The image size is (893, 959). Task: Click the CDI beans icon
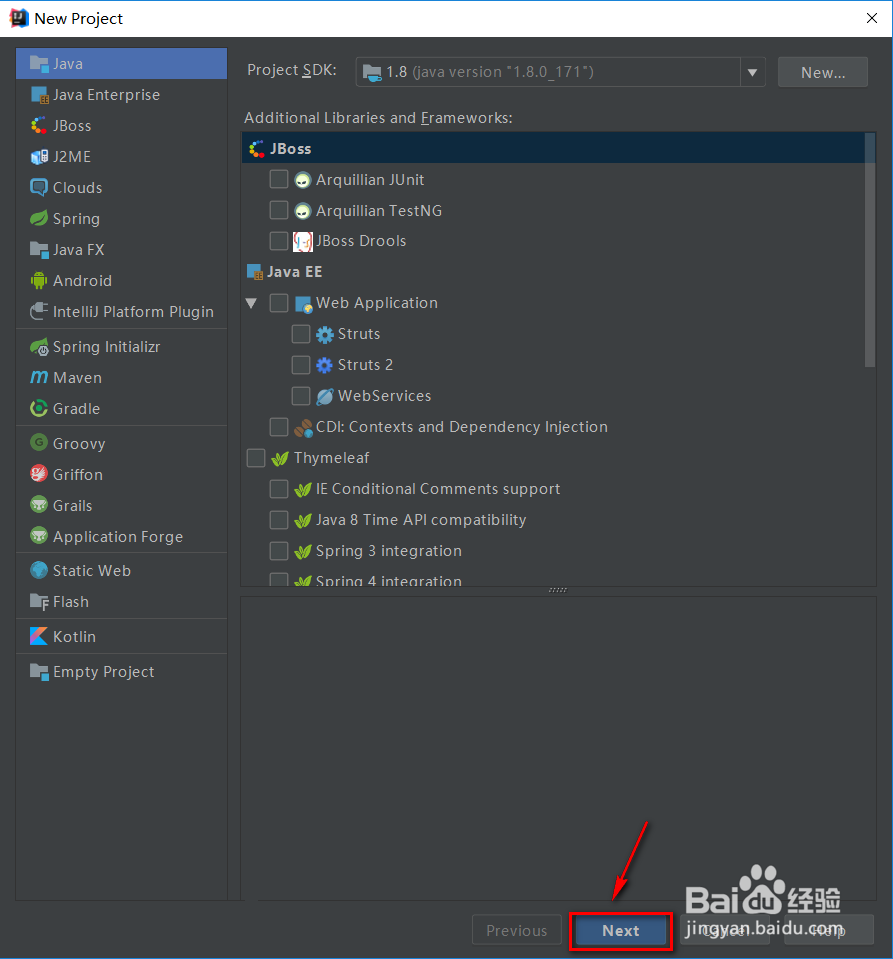[x=303, y=428]
